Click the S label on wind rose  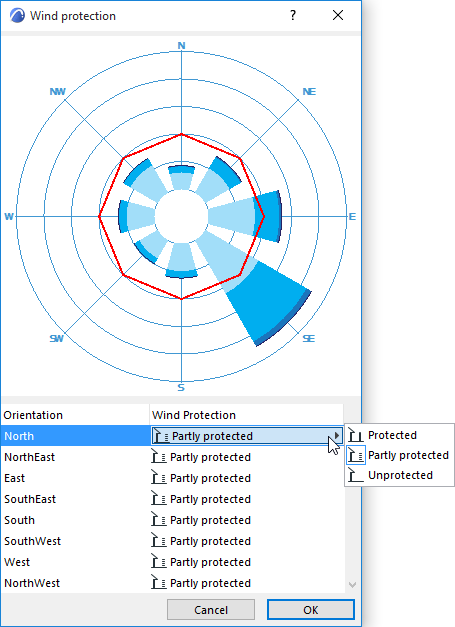pos(181,387)
